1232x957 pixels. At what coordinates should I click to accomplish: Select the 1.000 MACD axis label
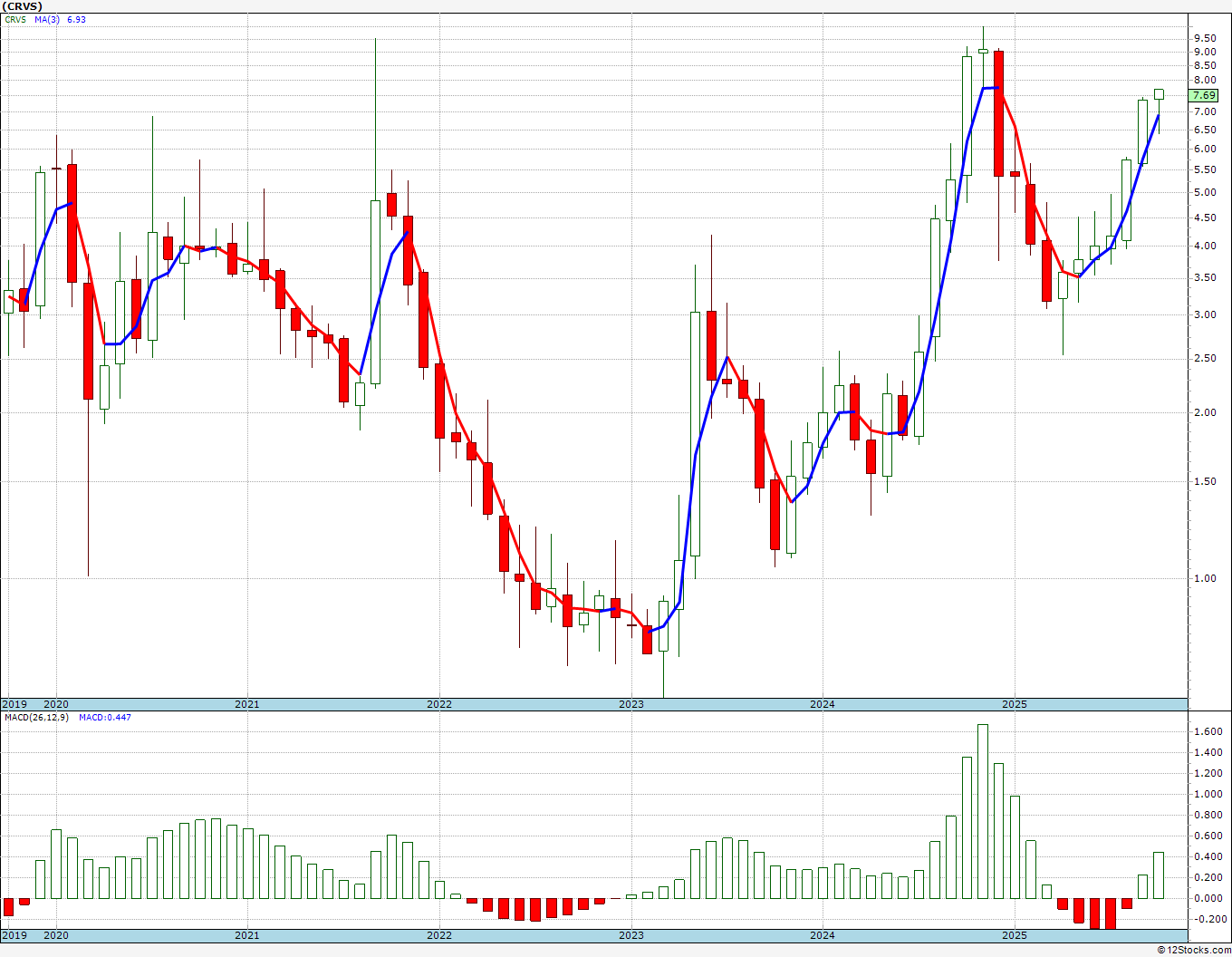point(1208,794)
